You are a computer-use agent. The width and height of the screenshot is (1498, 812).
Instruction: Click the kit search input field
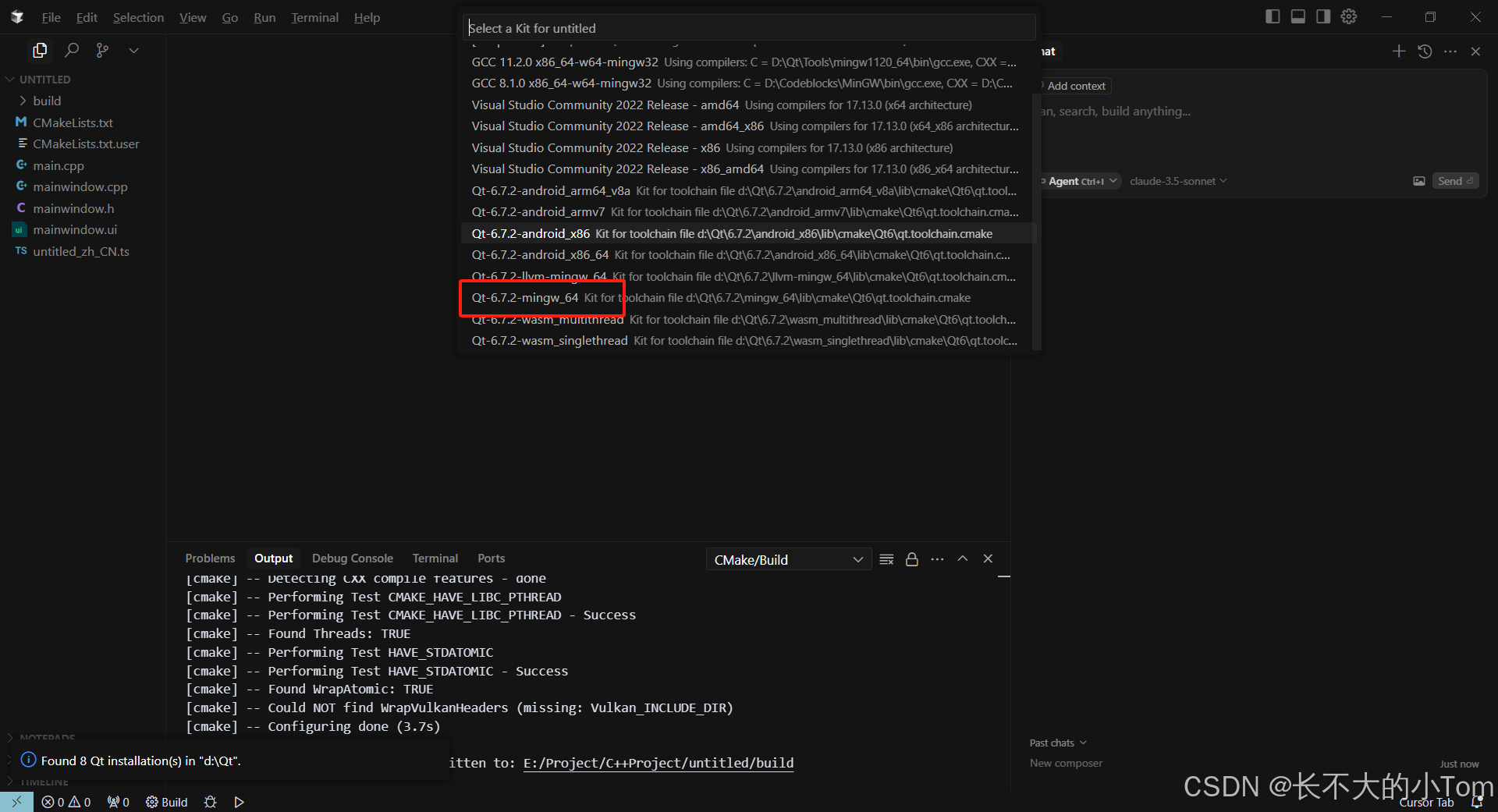tap(749, 28)
